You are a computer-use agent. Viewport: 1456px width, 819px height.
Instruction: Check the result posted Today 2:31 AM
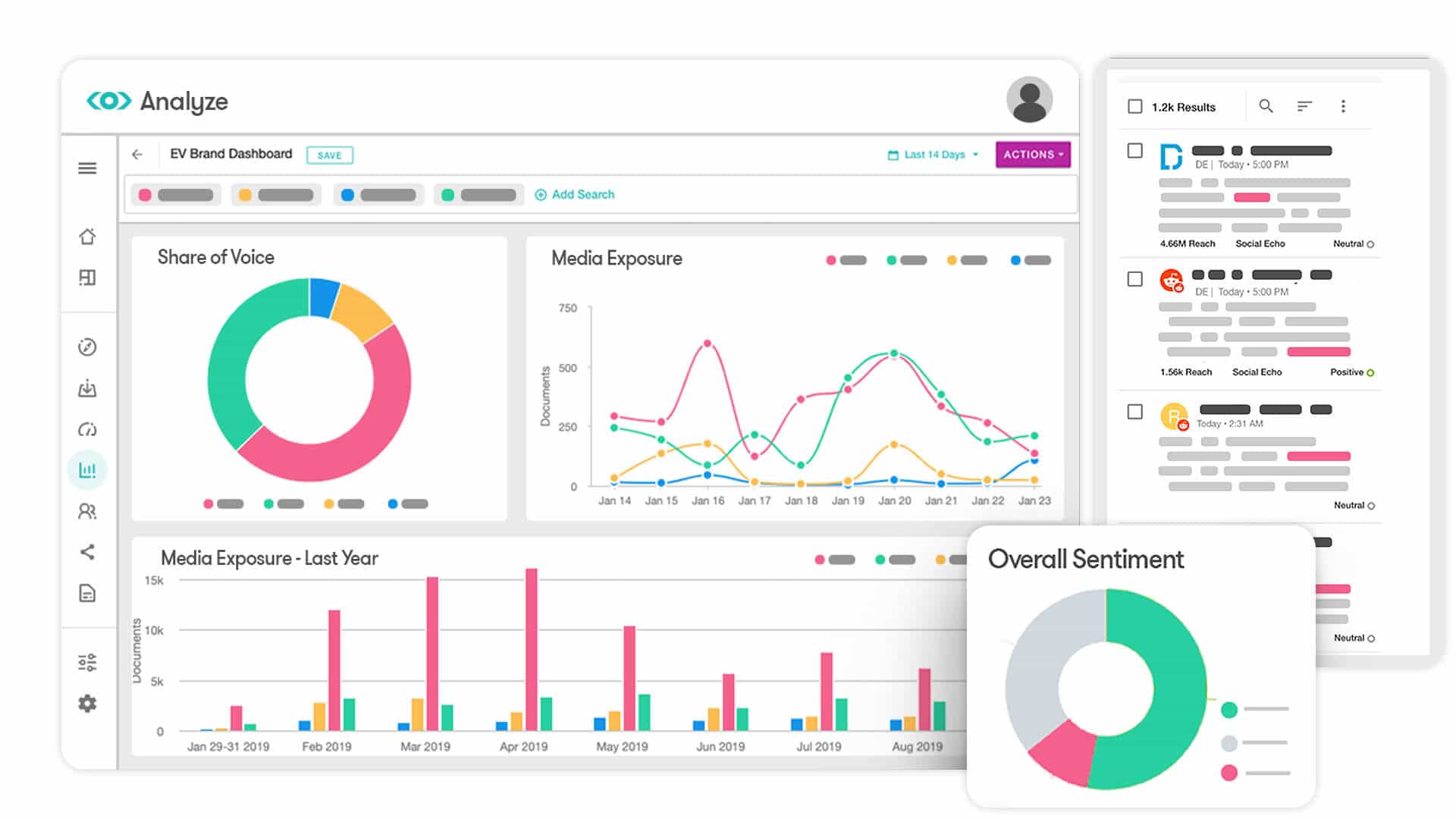click(1135, 412)
